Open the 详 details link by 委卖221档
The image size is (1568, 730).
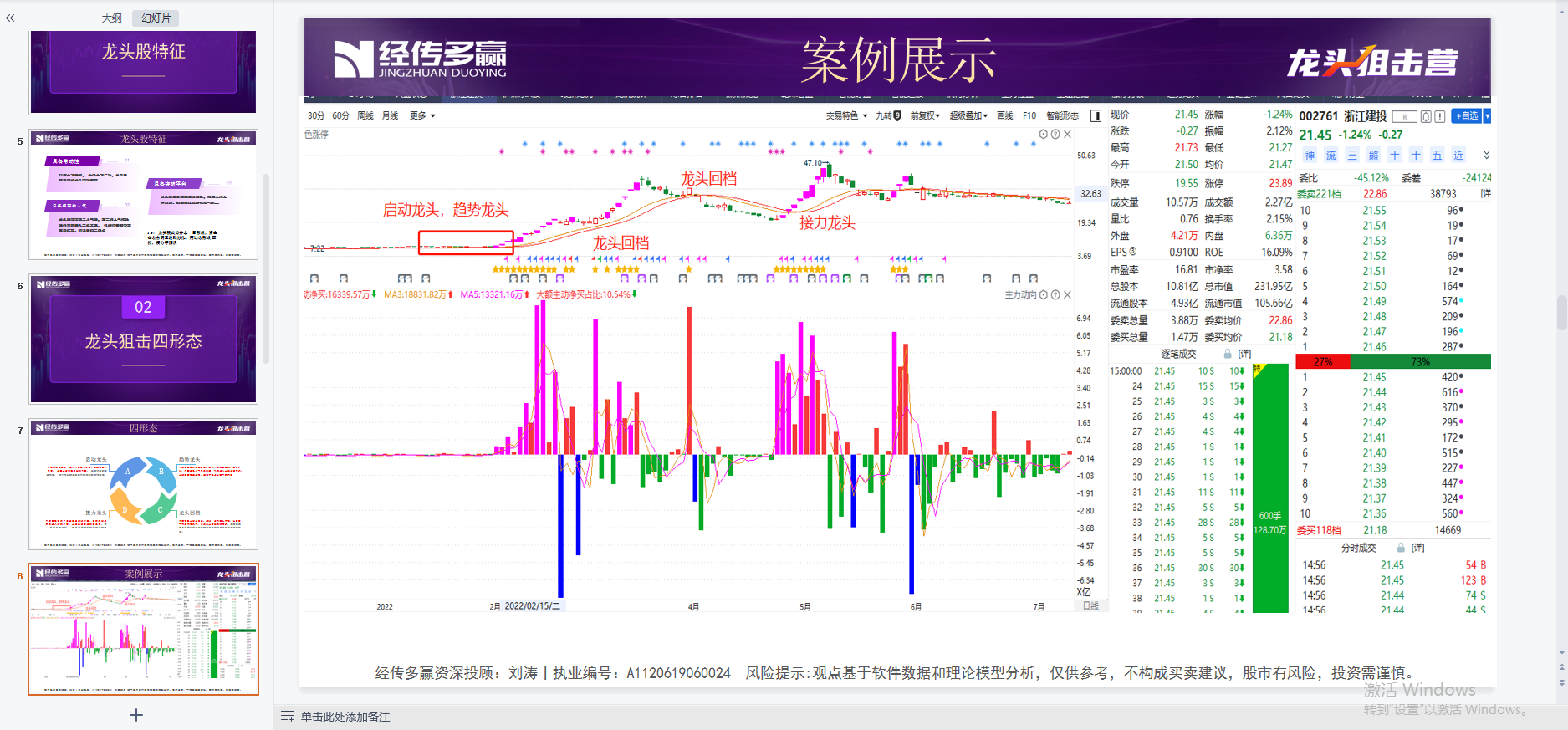tap(1486, 193)
